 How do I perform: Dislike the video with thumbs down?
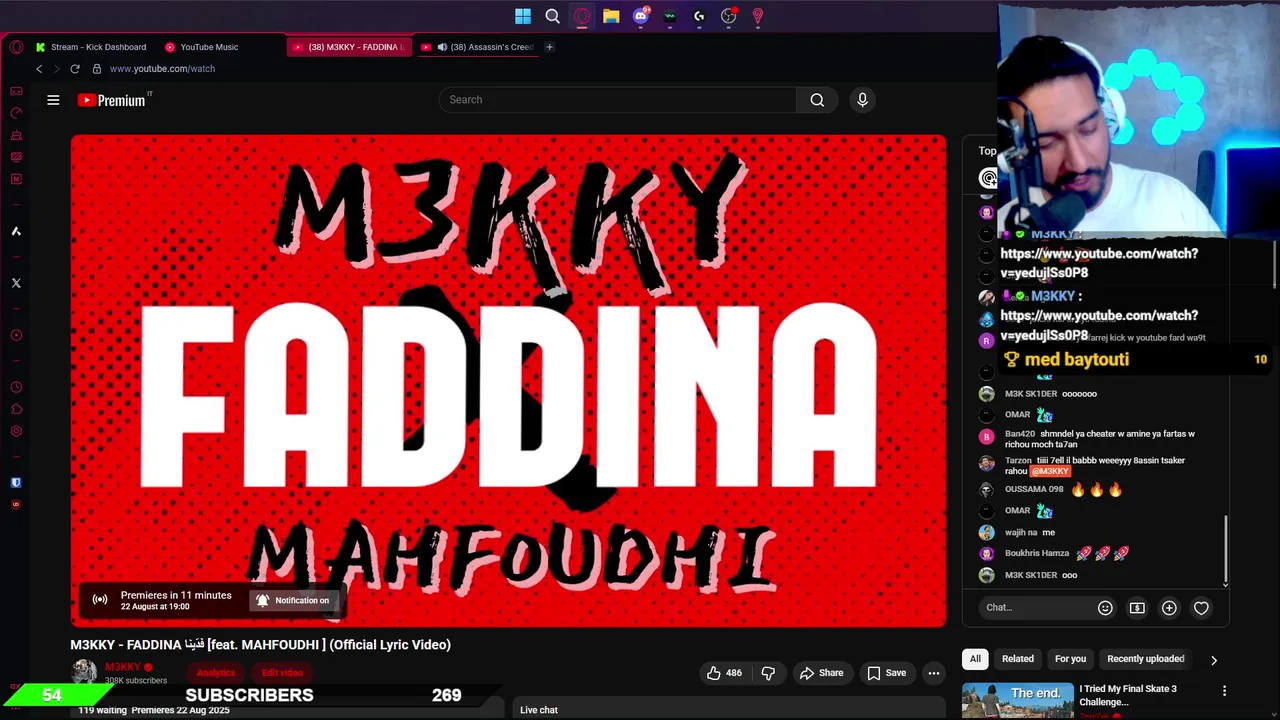click(x=768, y=673)
